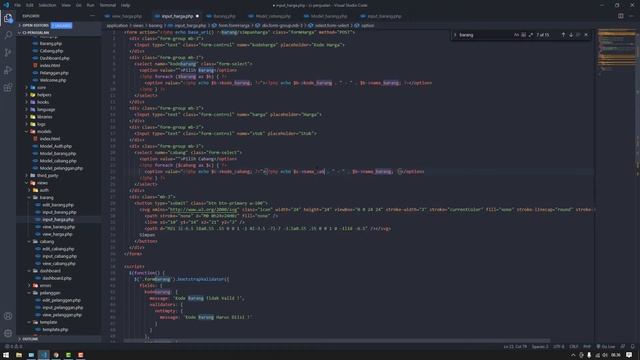The image size is (640, 360).
Task: Open Model_Auth.php in explorer
Action: pyautogui.click(x=56, y=146)
